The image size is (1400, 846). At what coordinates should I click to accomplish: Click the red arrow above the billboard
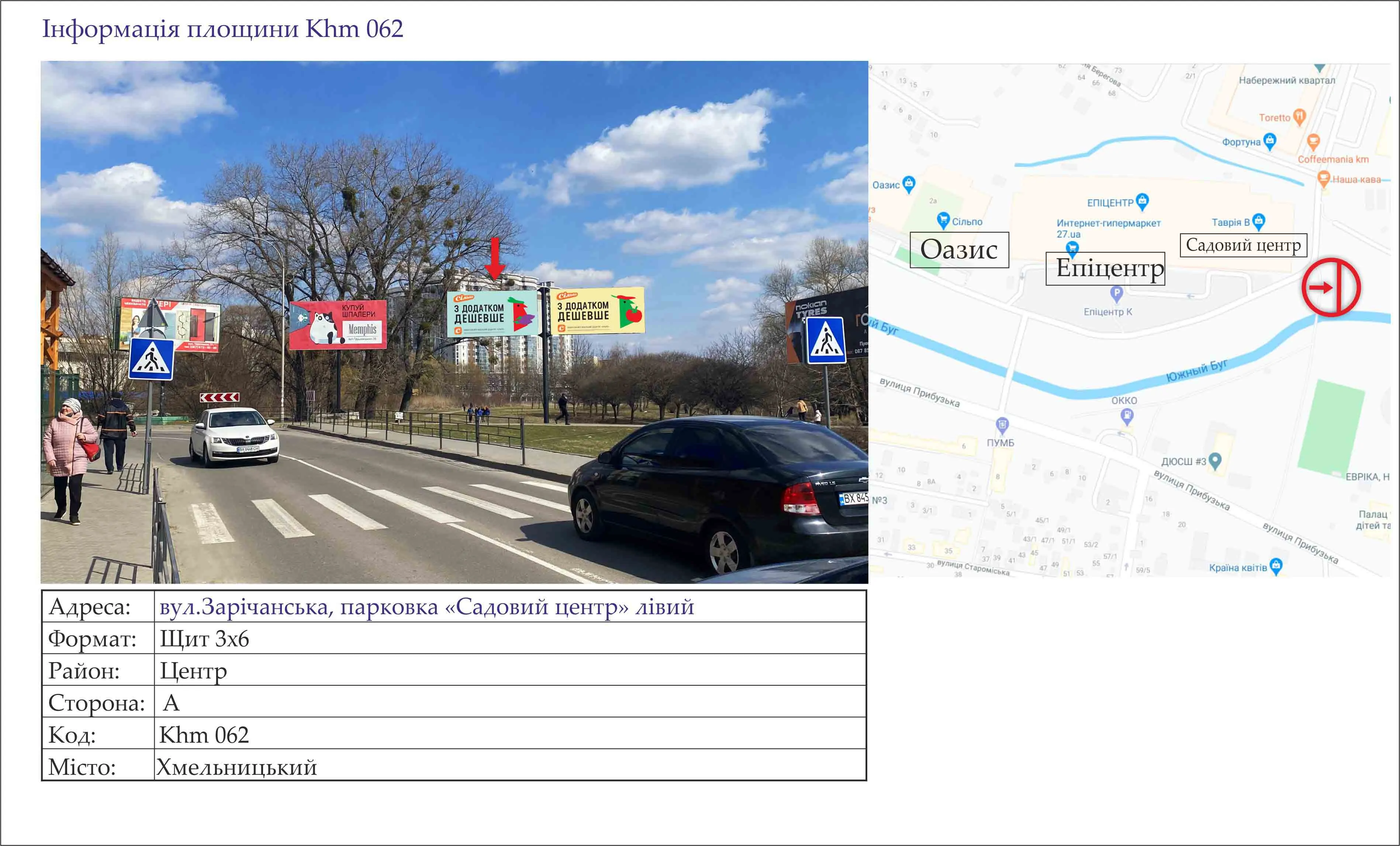coord(495,259)
